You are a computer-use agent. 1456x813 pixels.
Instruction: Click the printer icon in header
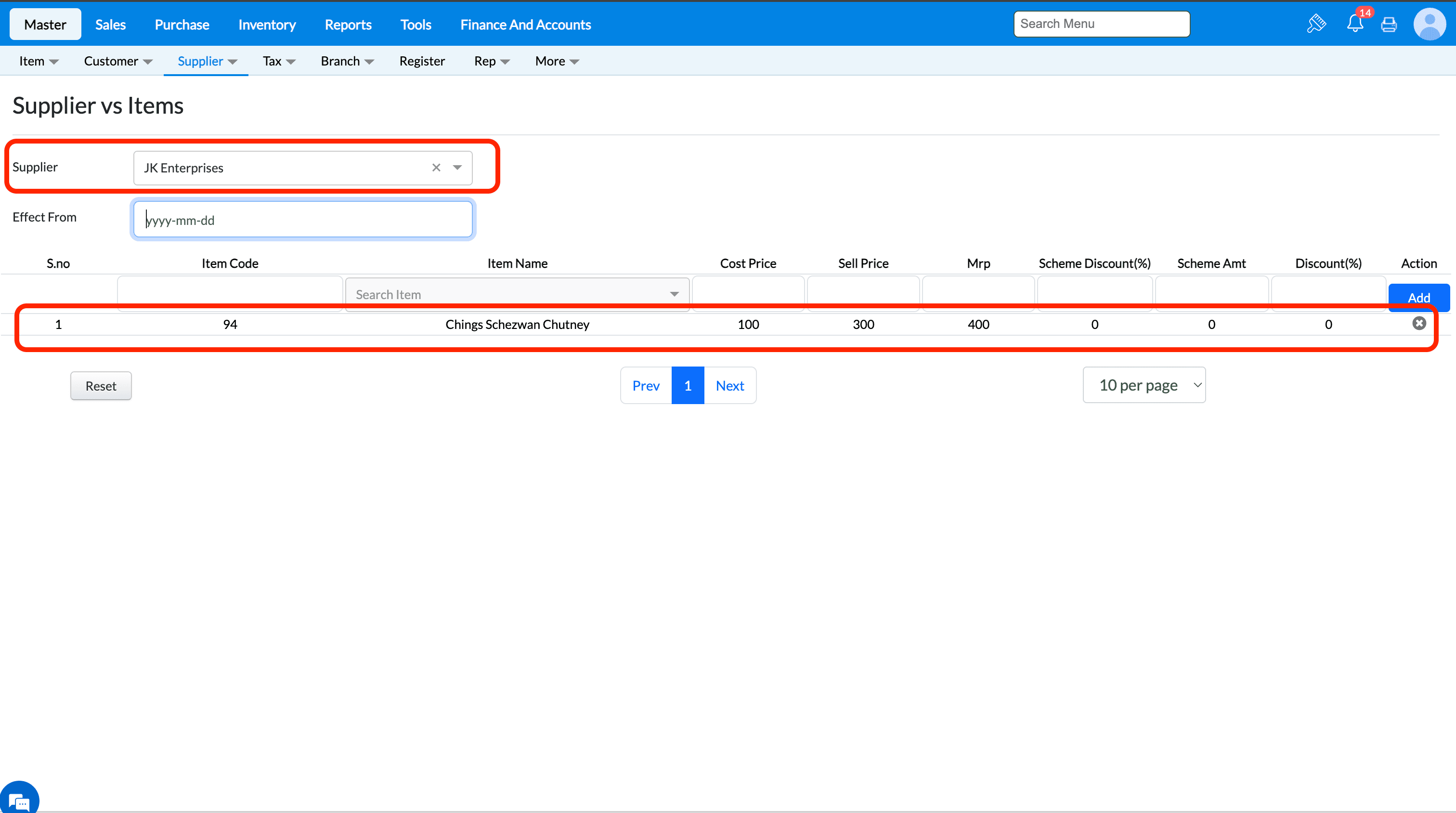tap(1389, 24)
